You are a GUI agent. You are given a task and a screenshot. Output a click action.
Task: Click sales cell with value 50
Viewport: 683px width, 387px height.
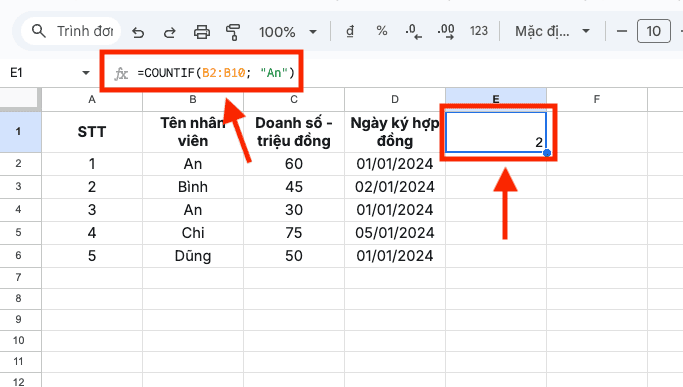tap(294, 256)
